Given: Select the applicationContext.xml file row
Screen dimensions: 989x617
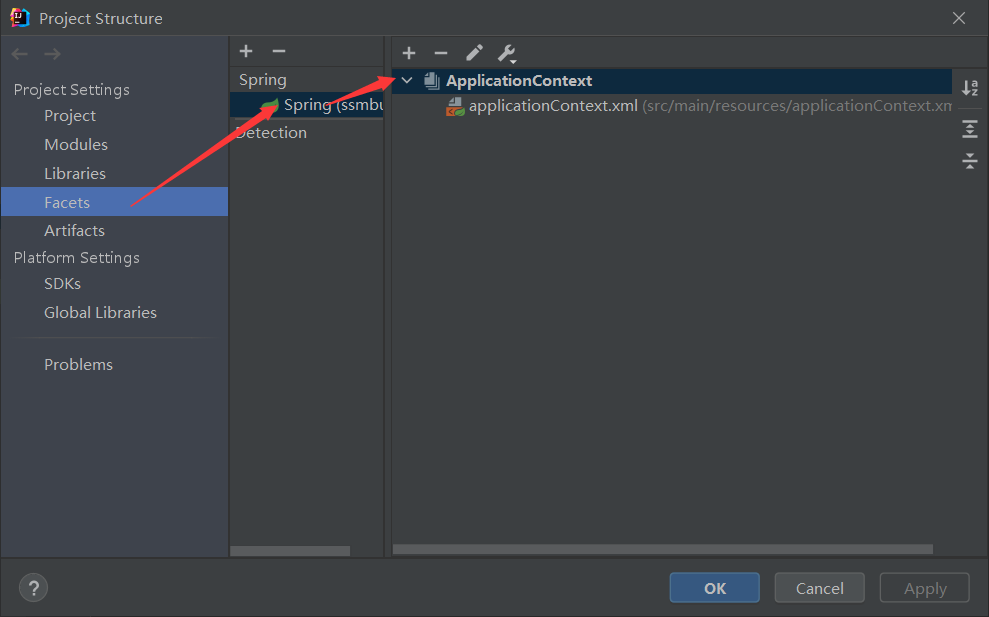Looking at the screenshot, I should 672,106.
